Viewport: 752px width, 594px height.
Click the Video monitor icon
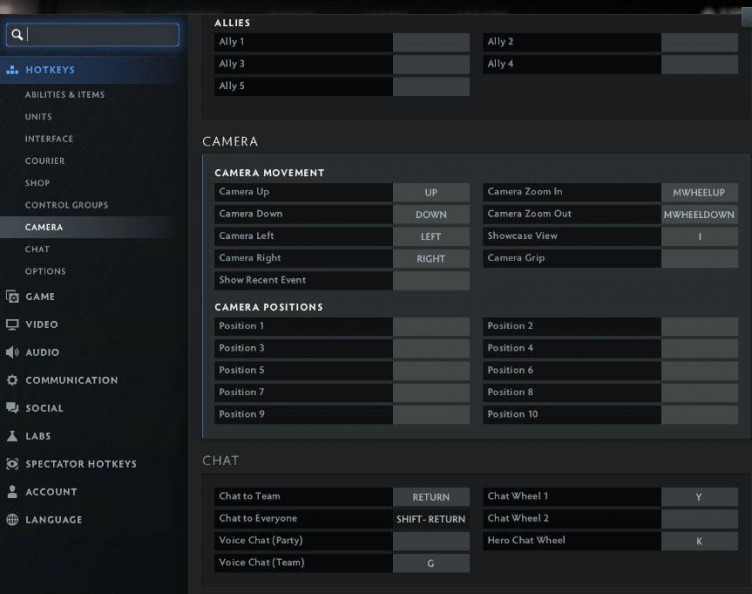click(12, 325)
